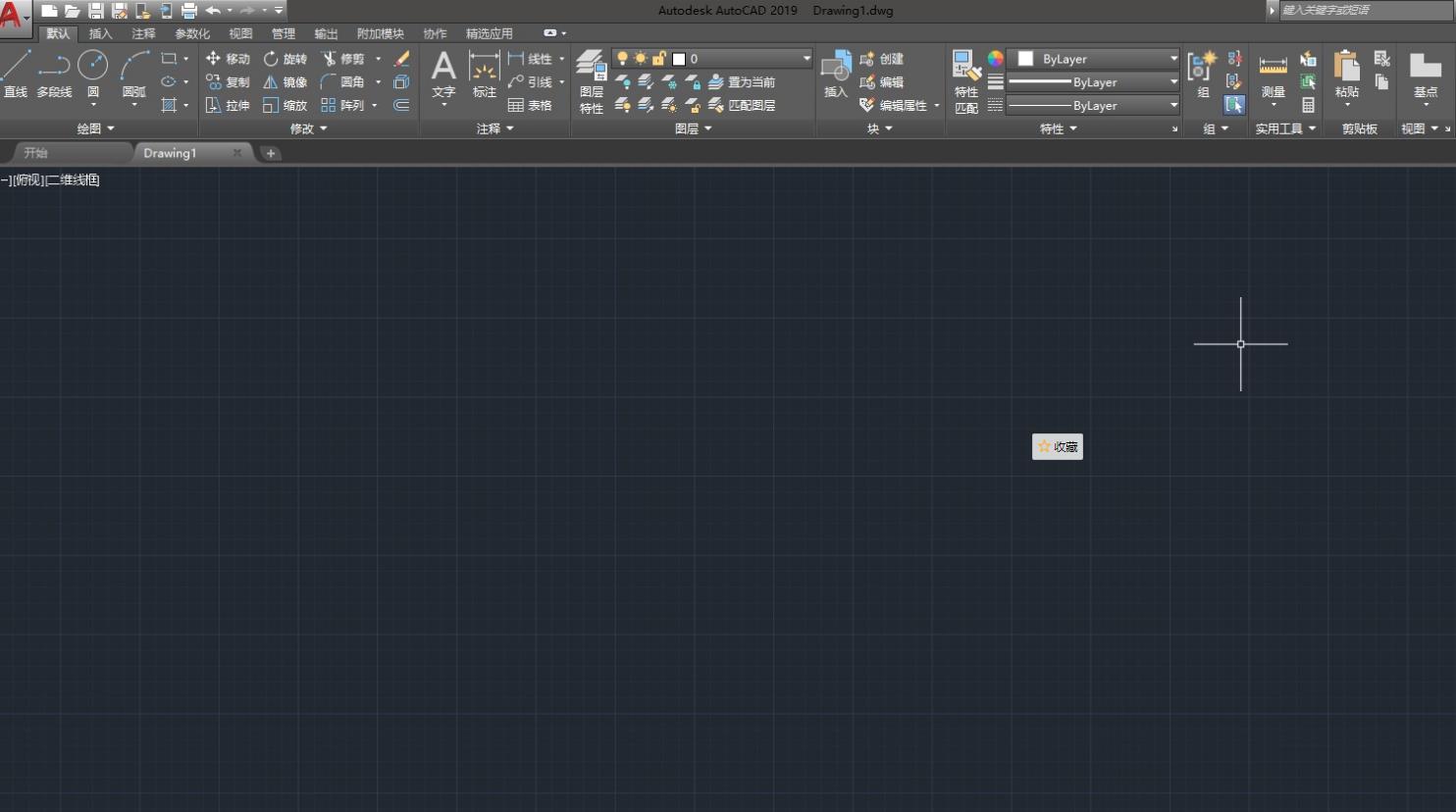This screenshot has width=1456, height=812.
Task: Expand the 修改 (Modify) panel
Action: coord(309,128)
